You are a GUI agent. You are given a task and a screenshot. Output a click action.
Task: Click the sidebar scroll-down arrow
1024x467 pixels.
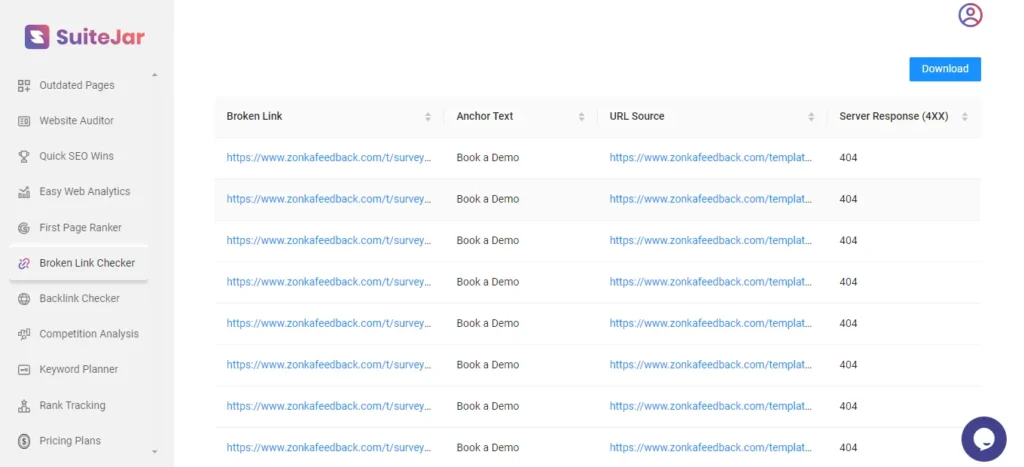155,451
